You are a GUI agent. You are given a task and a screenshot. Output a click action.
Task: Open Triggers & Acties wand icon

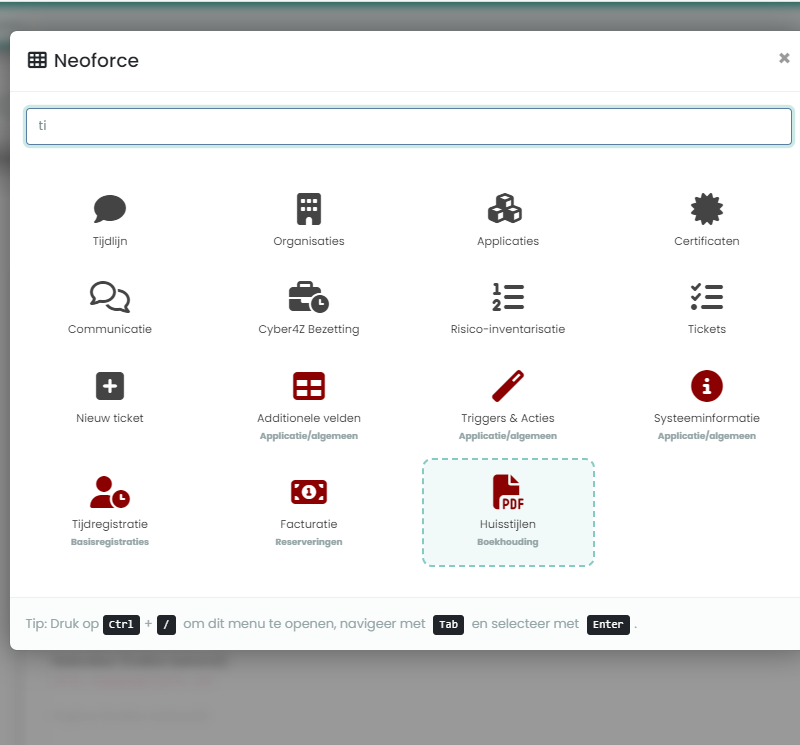pyautogui.click(x=507, y=386)
